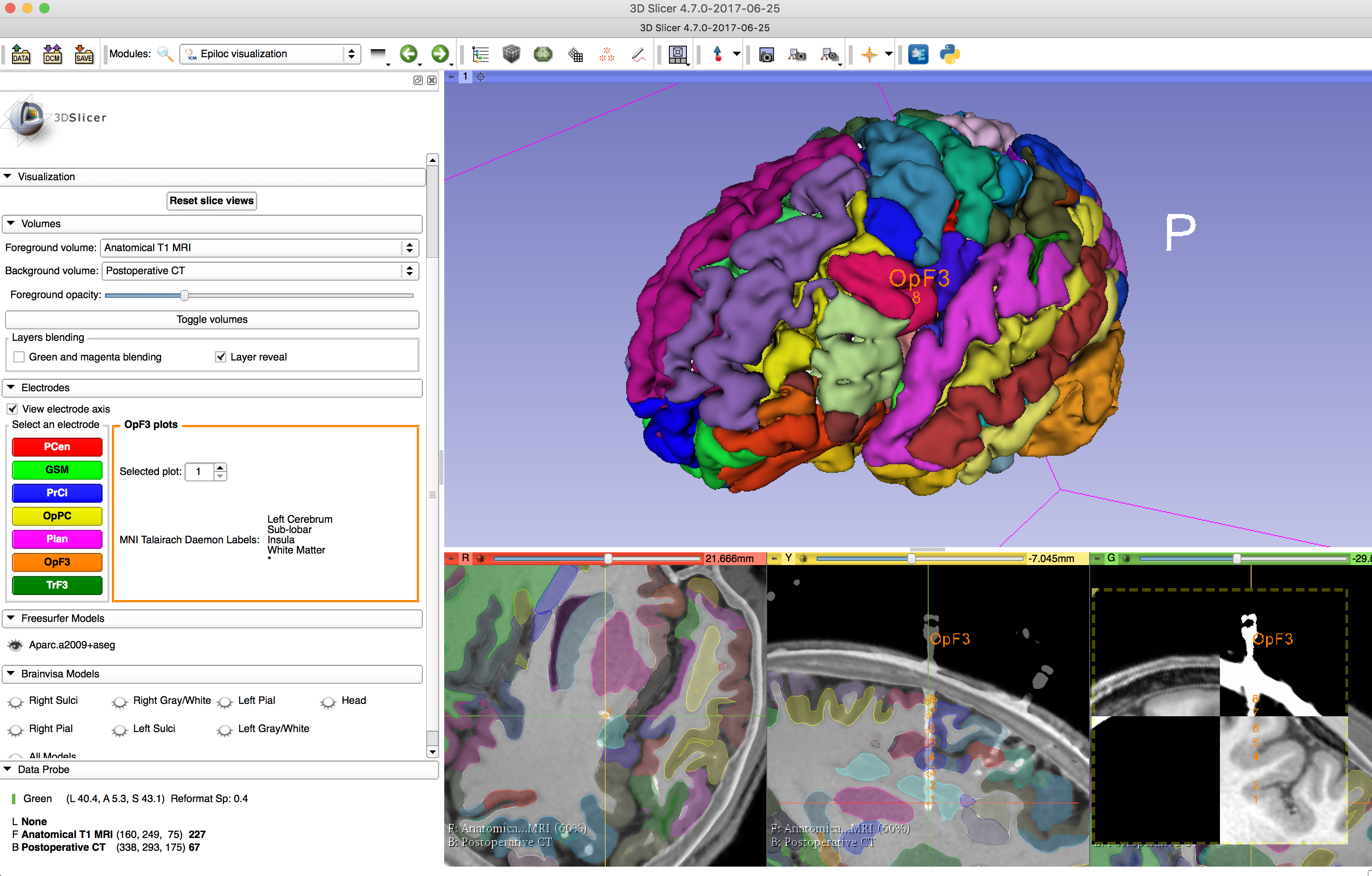Click the screenshot capture camera icon
The height and width of the screenshot is (876, 1372).
(766, 54)
